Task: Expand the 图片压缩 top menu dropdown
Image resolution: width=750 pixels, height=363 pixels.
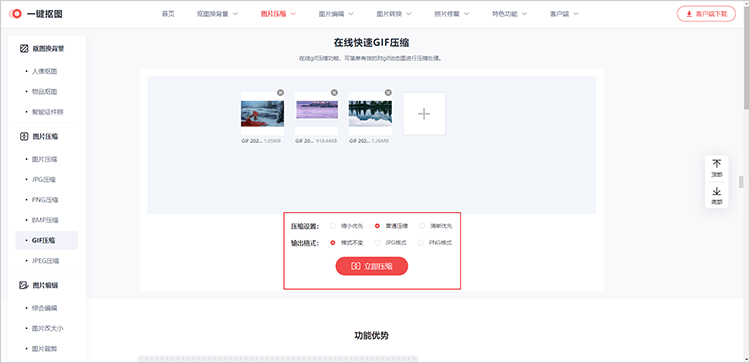Action: point(278,14)
